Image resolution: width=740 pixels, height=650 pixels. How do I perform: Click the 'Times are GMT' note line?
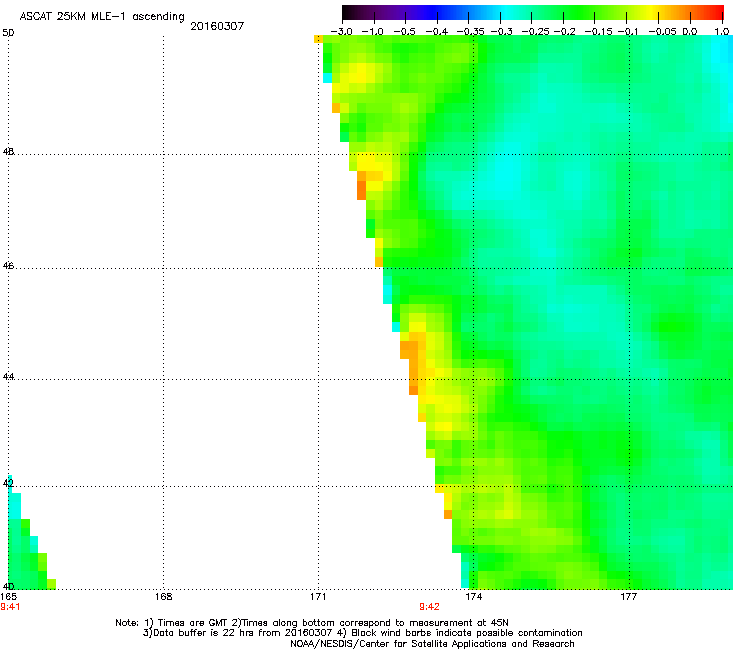tap(312, 623)
